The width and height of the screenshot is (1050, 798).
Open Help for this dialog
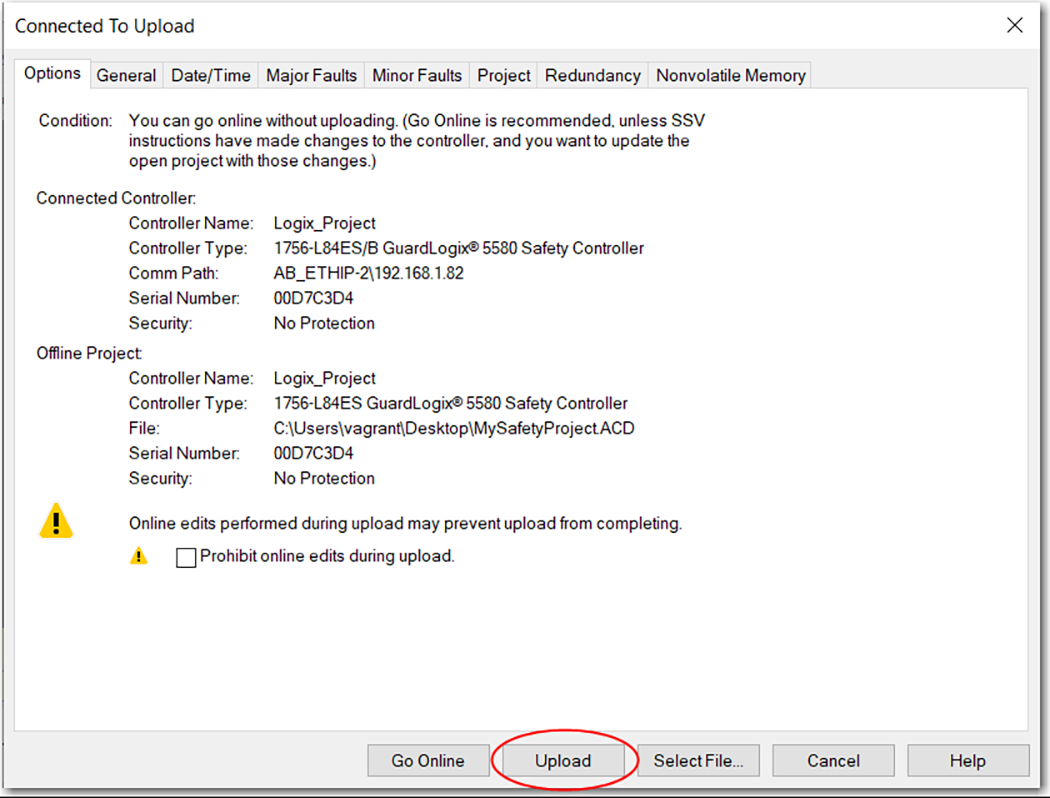967,761
